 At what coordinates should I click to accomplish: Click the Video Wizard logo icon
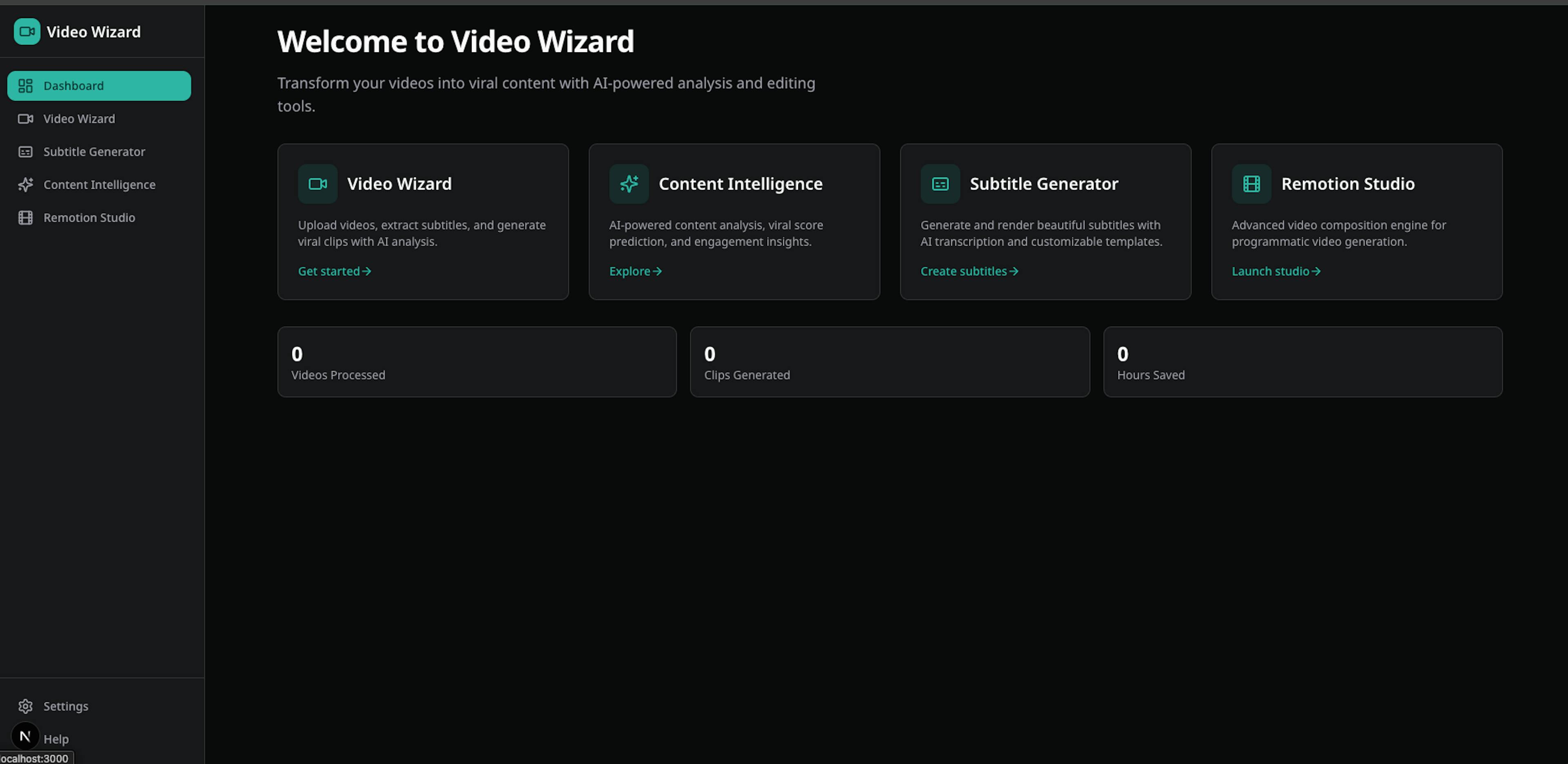[x=26, y=32]
